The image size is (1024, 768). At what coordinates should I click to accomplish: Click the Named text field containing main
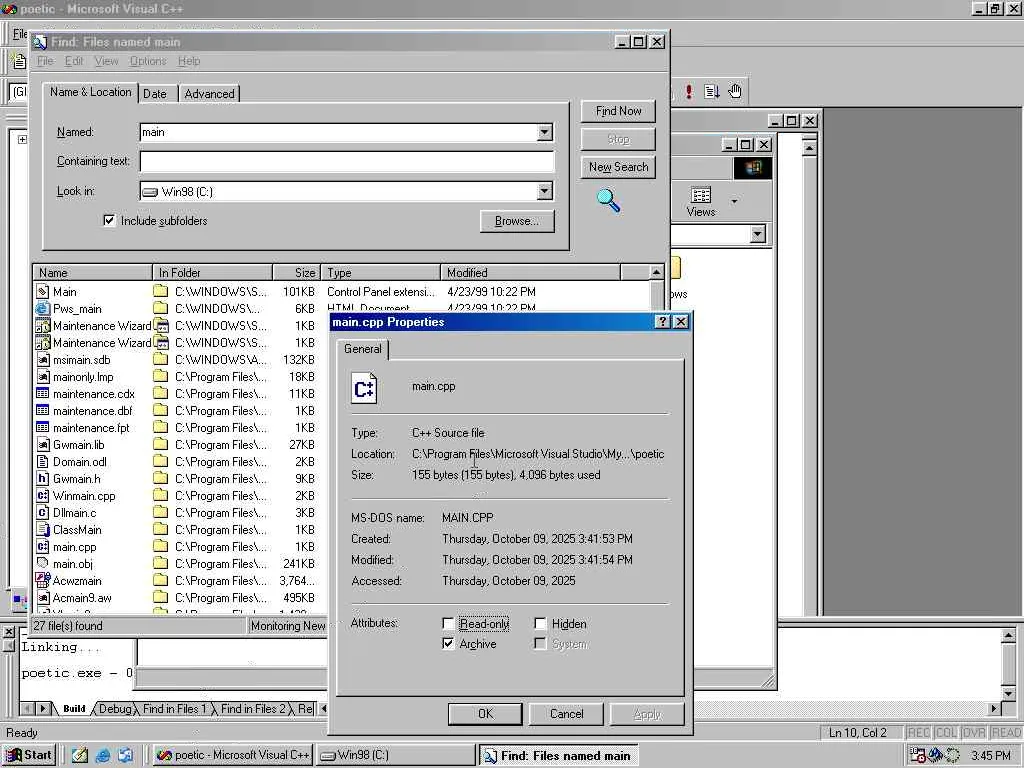pyautogui.click(x=338, y=133)
